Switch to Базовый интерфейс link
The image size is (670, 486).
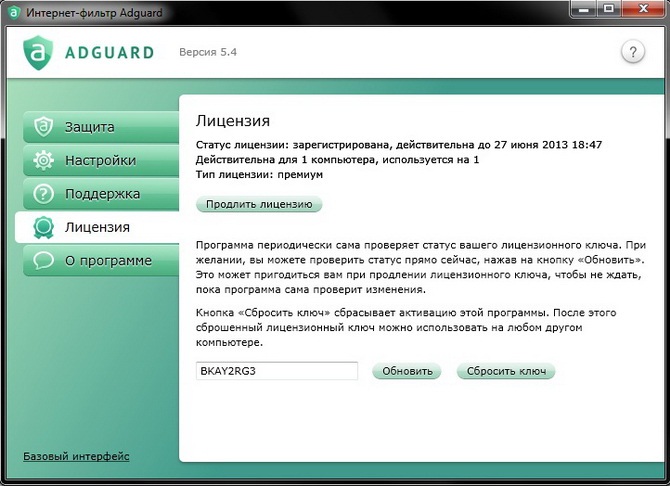click(x=76, y=456)
